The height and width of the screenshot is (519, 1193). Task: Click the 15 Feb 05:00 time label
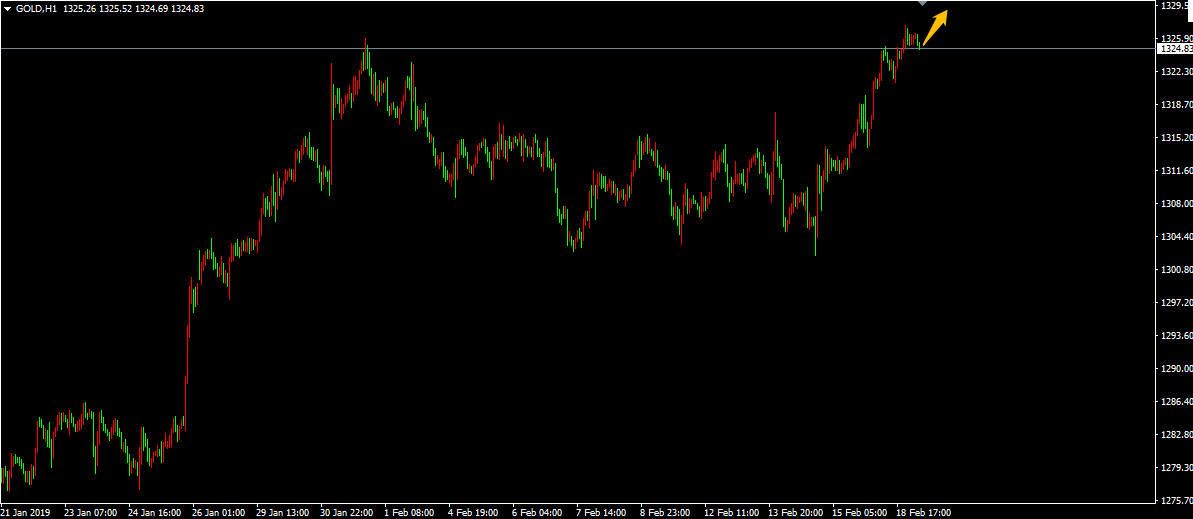click(x=859, y=513)
